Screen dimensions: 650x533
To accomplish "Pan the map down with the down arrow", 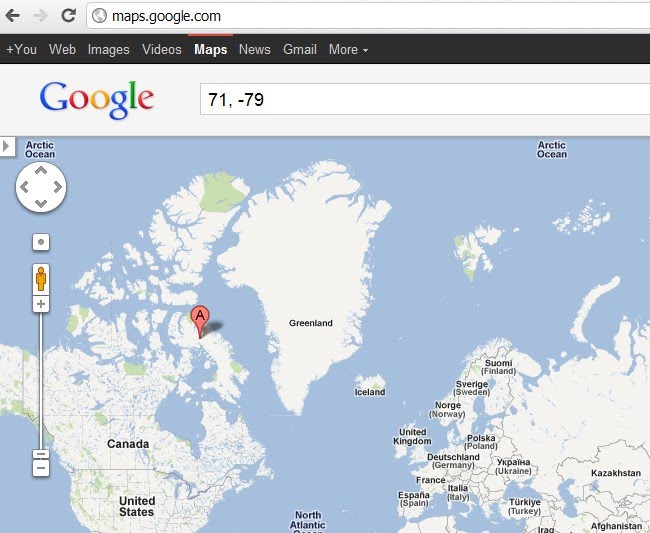I will click(x=41, y=204).
